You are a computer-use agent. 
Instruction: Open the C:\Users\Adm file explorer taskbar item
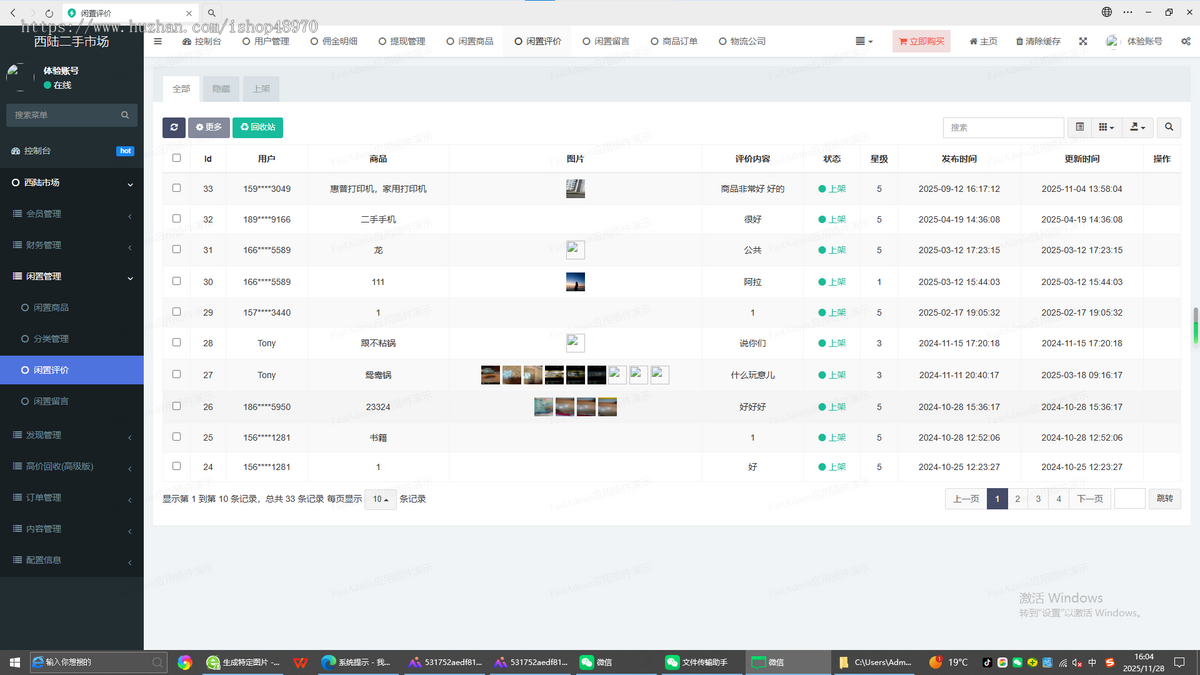coord(875,662)
